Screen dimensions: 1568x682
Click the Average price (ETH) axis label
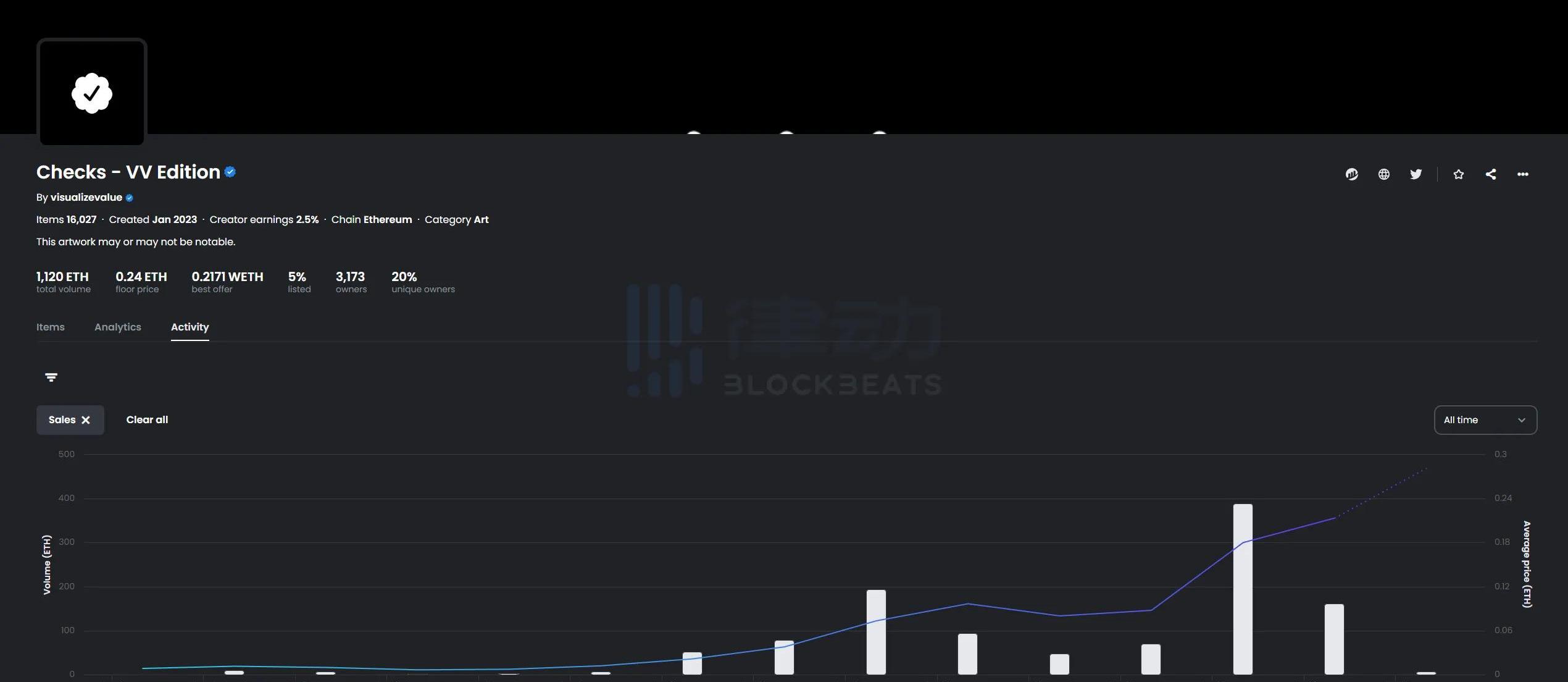(1527, 565)
